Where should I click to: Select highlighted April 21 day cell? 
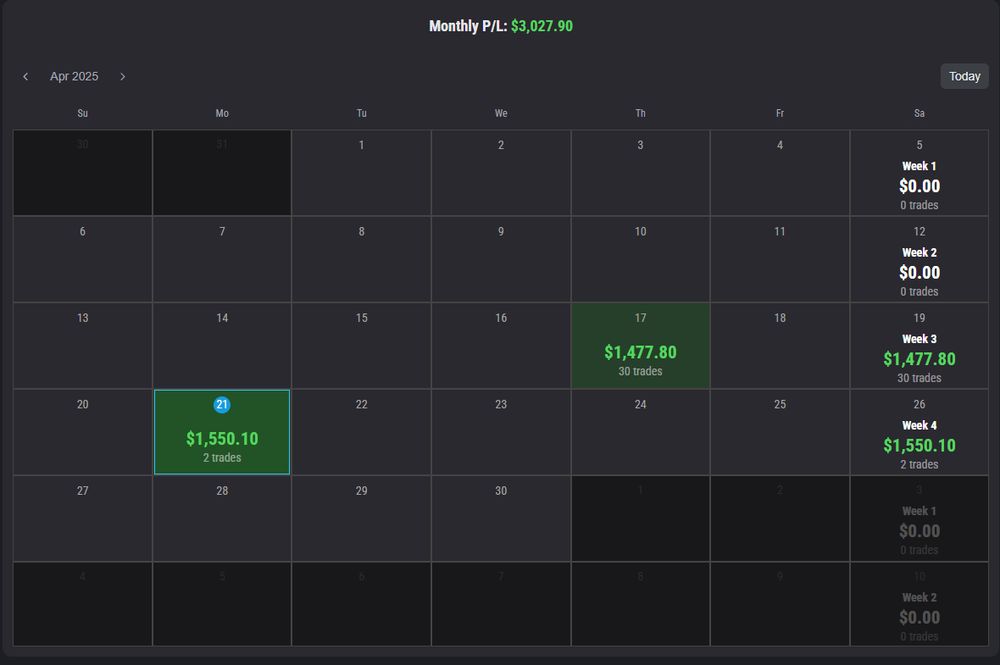tap(222, 432)
